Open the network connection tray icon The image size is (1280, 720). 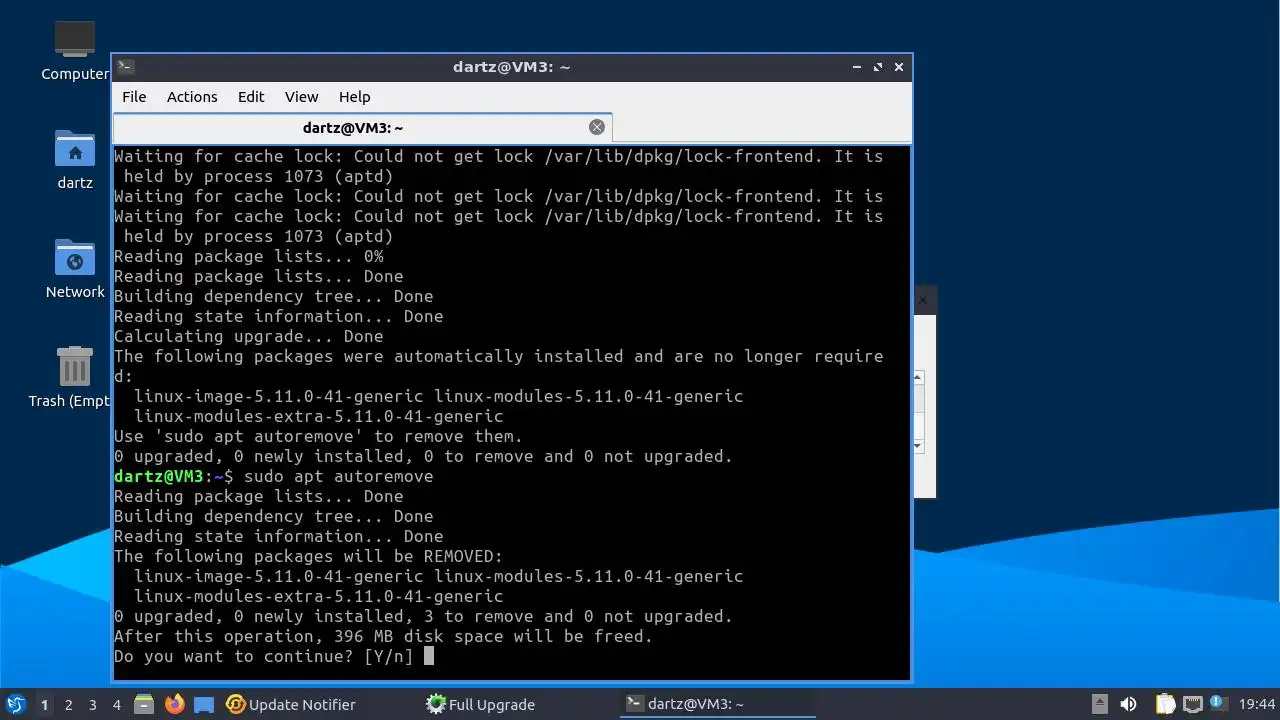tap(1192, 704)
